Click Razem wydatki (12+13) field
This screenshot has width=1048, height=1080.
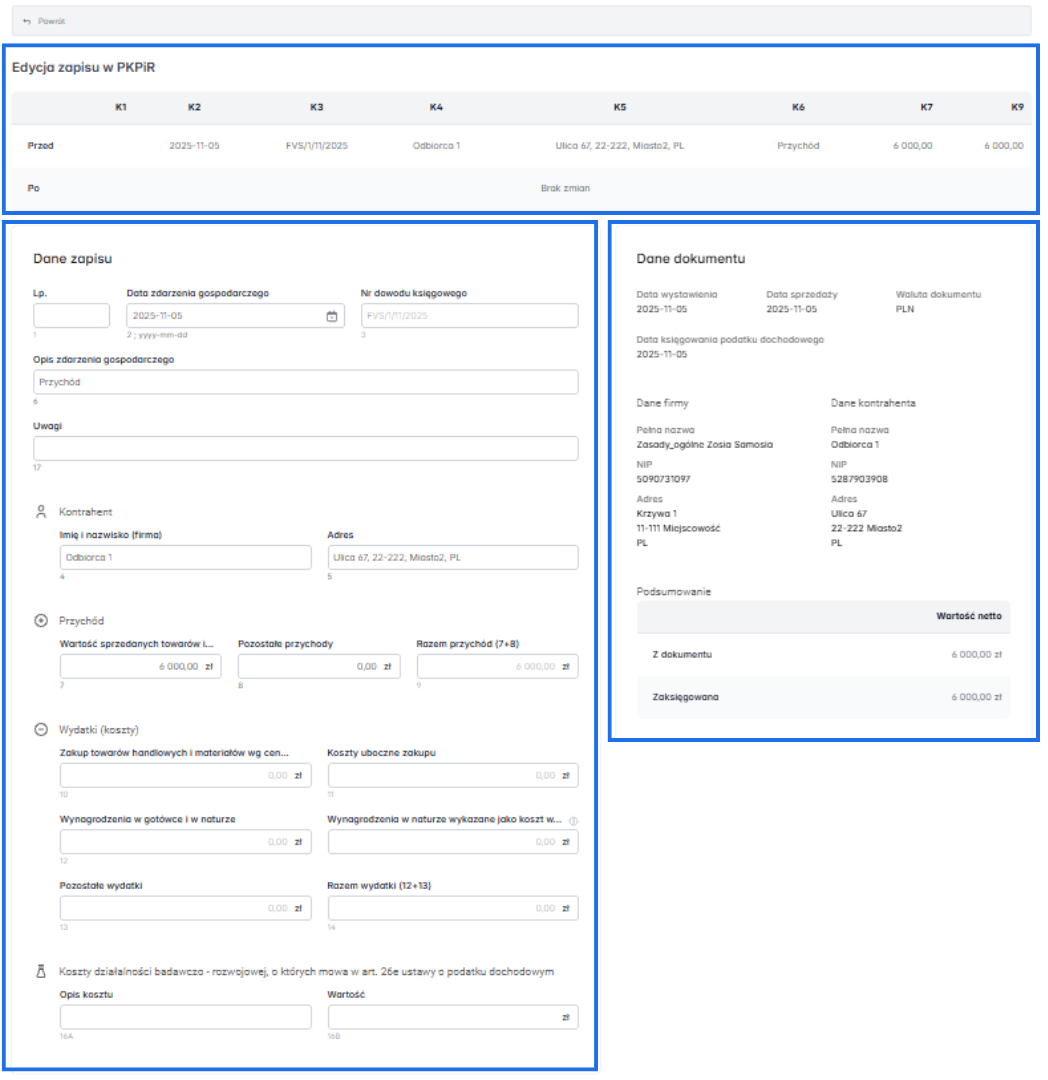(453, 908)
